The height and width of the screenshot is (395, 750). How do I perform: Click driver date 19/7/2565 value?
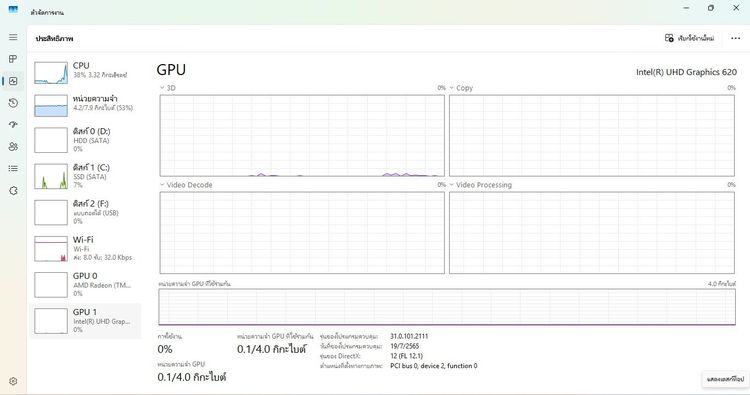[x=405, y=346]
